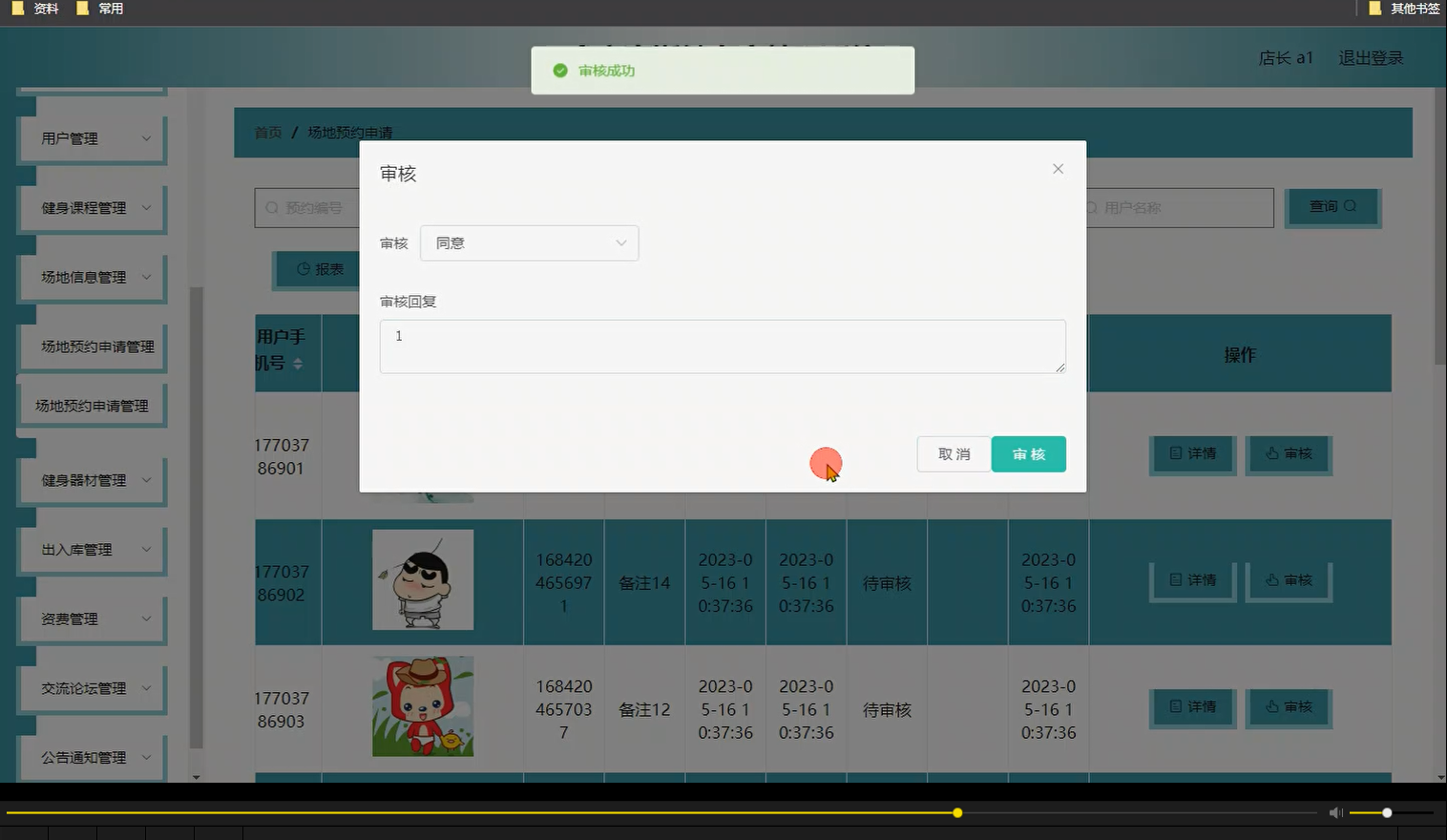Click 退出登录 to log out

tap(1371, 57)
